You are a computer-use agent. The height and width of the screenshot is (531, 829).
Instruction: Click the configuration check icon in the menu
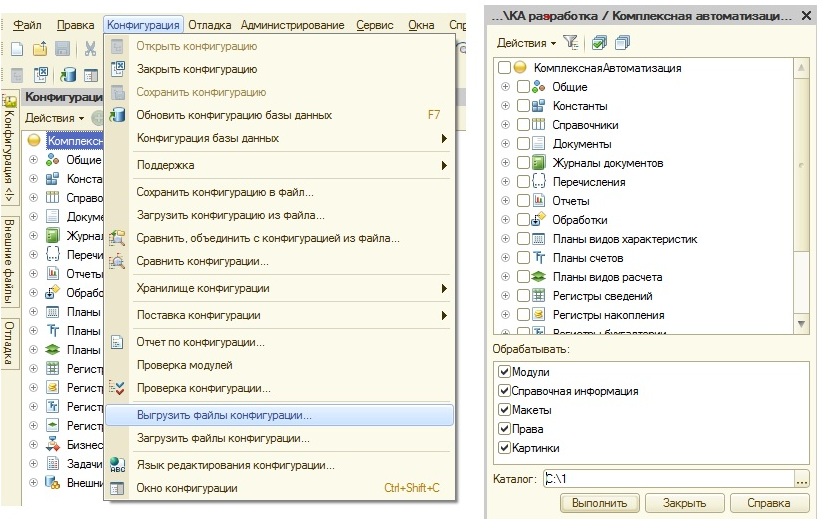[x=118, y=388]
